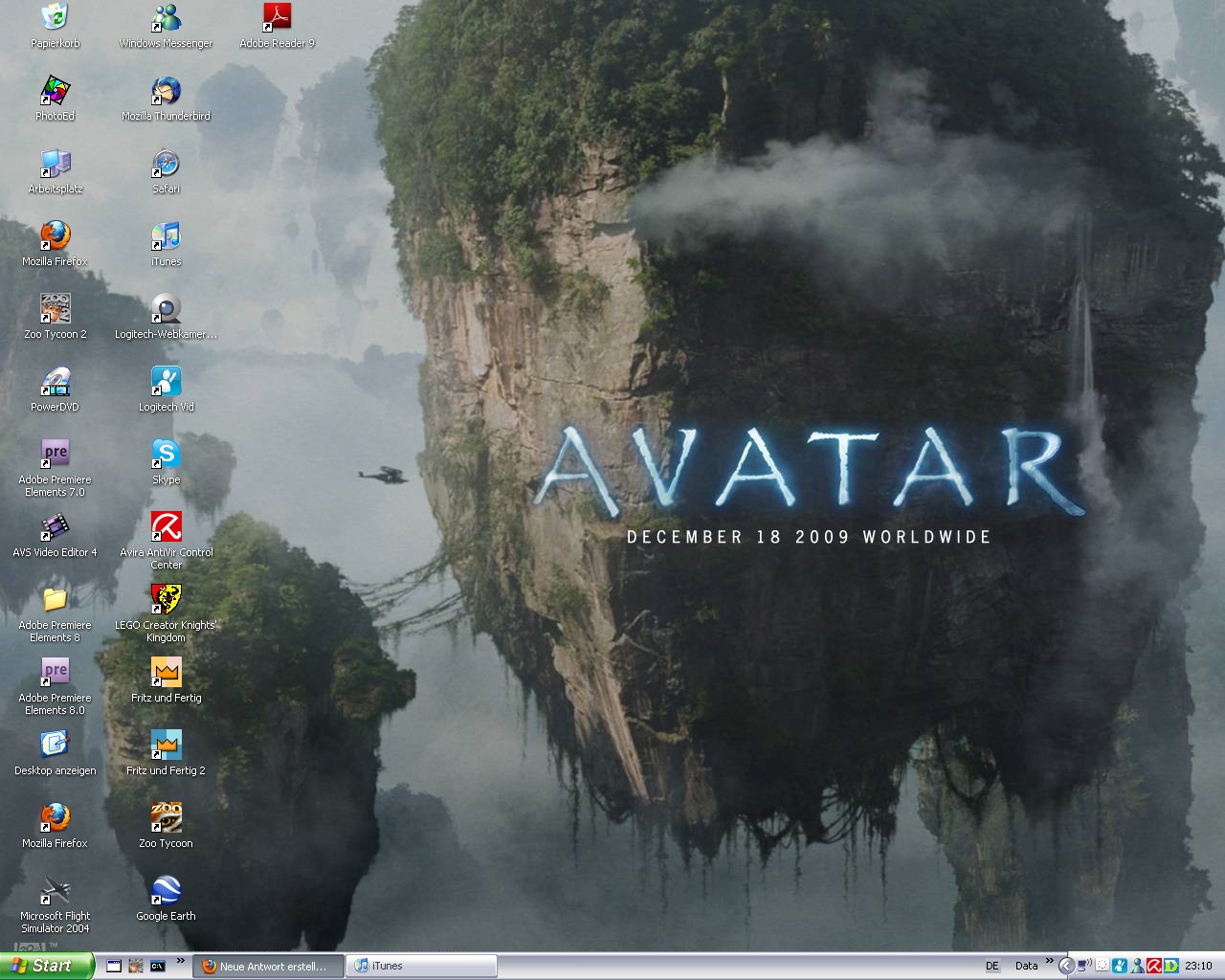Select the Arbeitsplatz computer icon
Screen dimensions: 1225x980
(55, 171)
